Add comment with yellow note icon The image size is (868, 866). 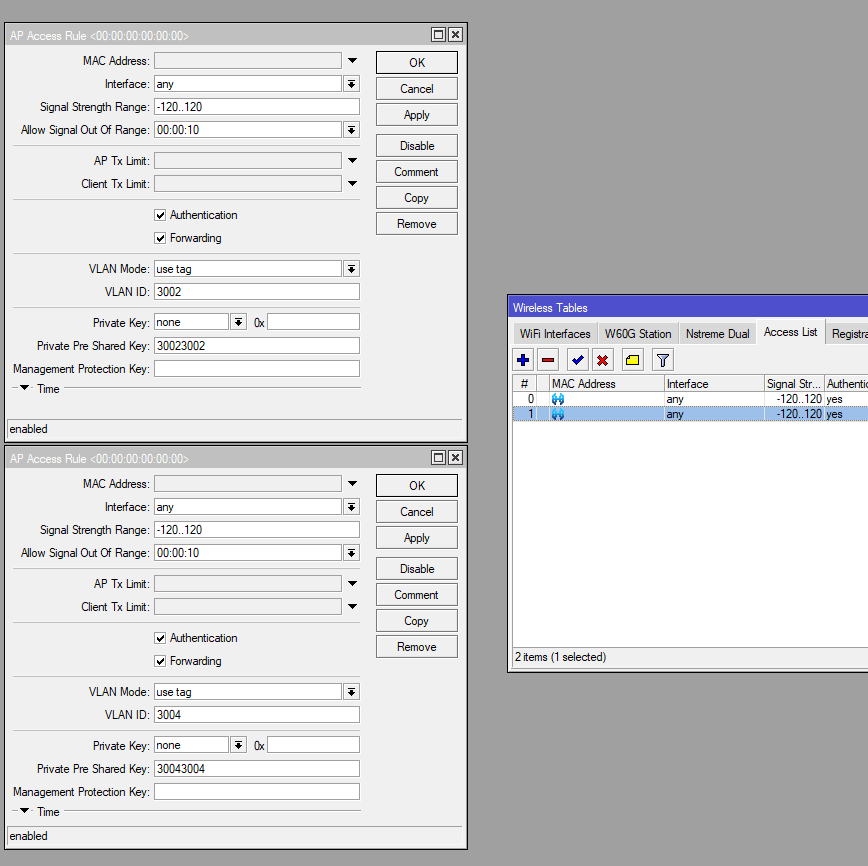pos(632,360)
